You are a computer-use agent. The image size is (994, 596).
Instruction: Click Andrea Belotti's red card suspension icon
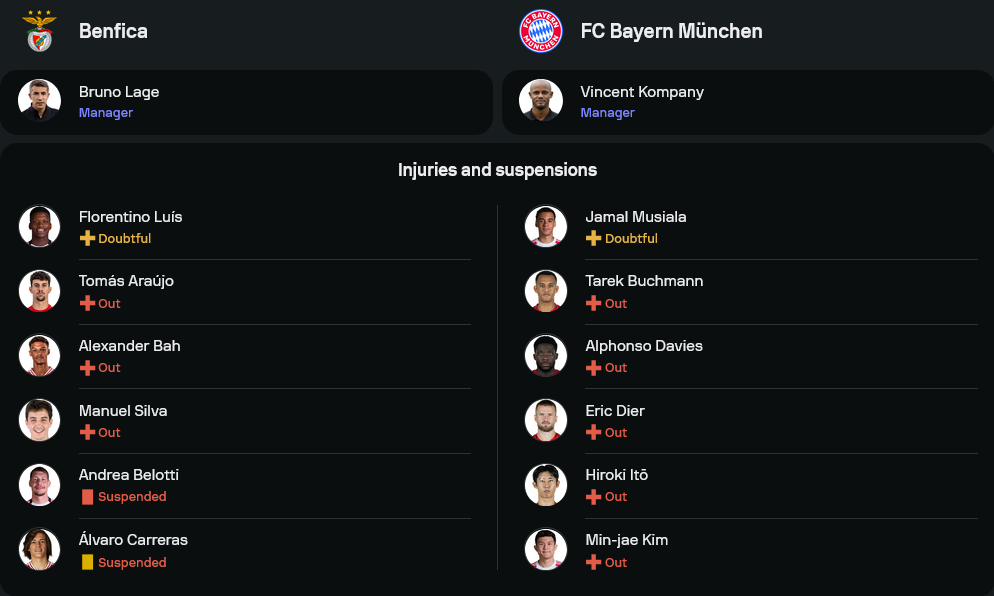[87, 497]
